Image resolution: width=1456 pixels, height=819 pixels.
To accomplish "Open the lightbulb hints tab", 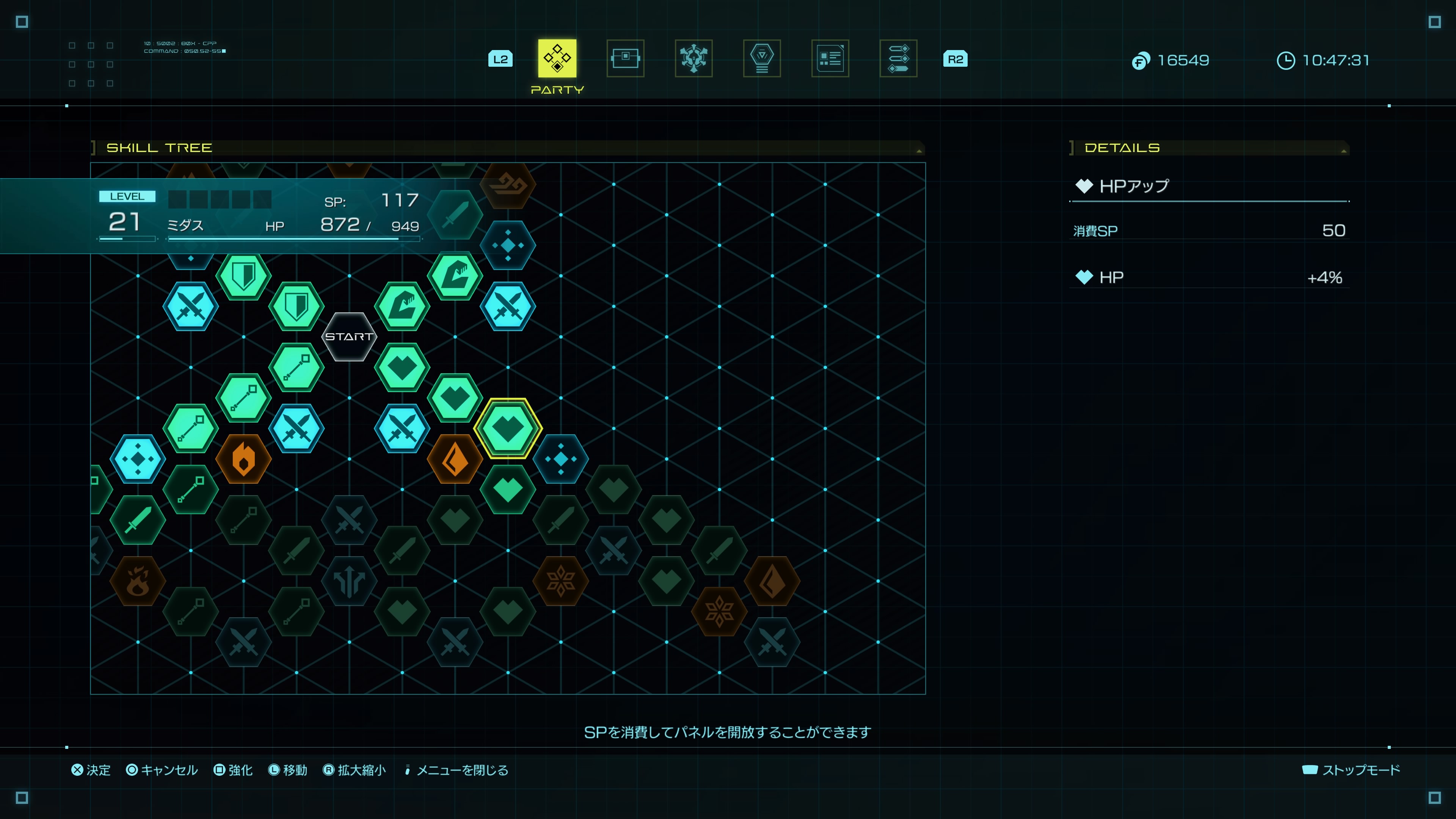I will pos(762,58).
